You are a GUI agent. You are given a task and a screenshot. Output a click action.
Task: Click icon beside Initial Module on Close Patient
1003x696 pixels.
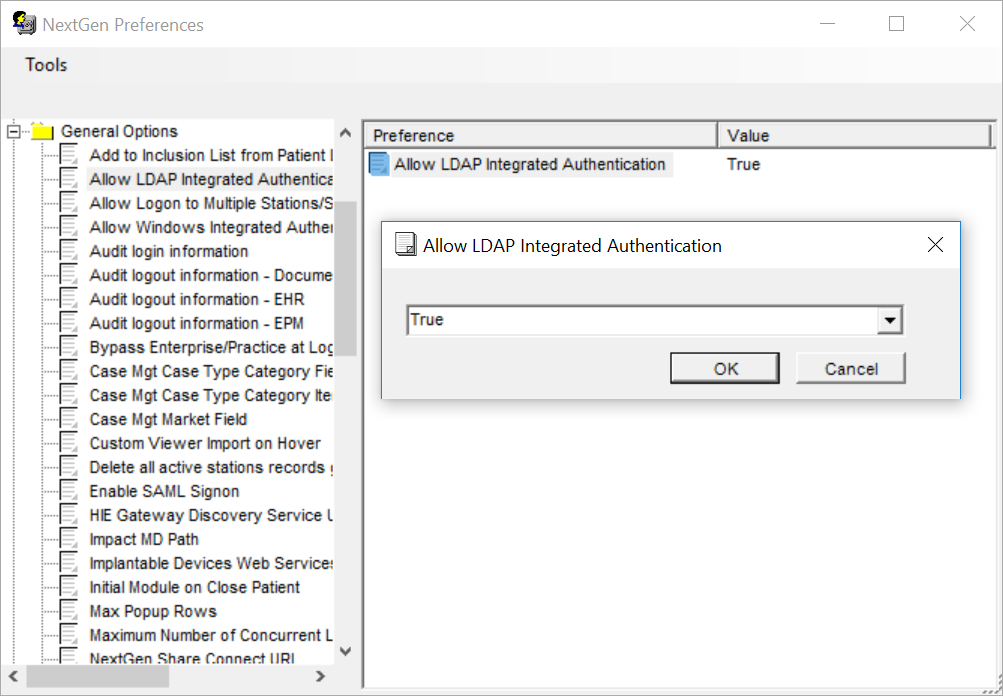[68, 587]
